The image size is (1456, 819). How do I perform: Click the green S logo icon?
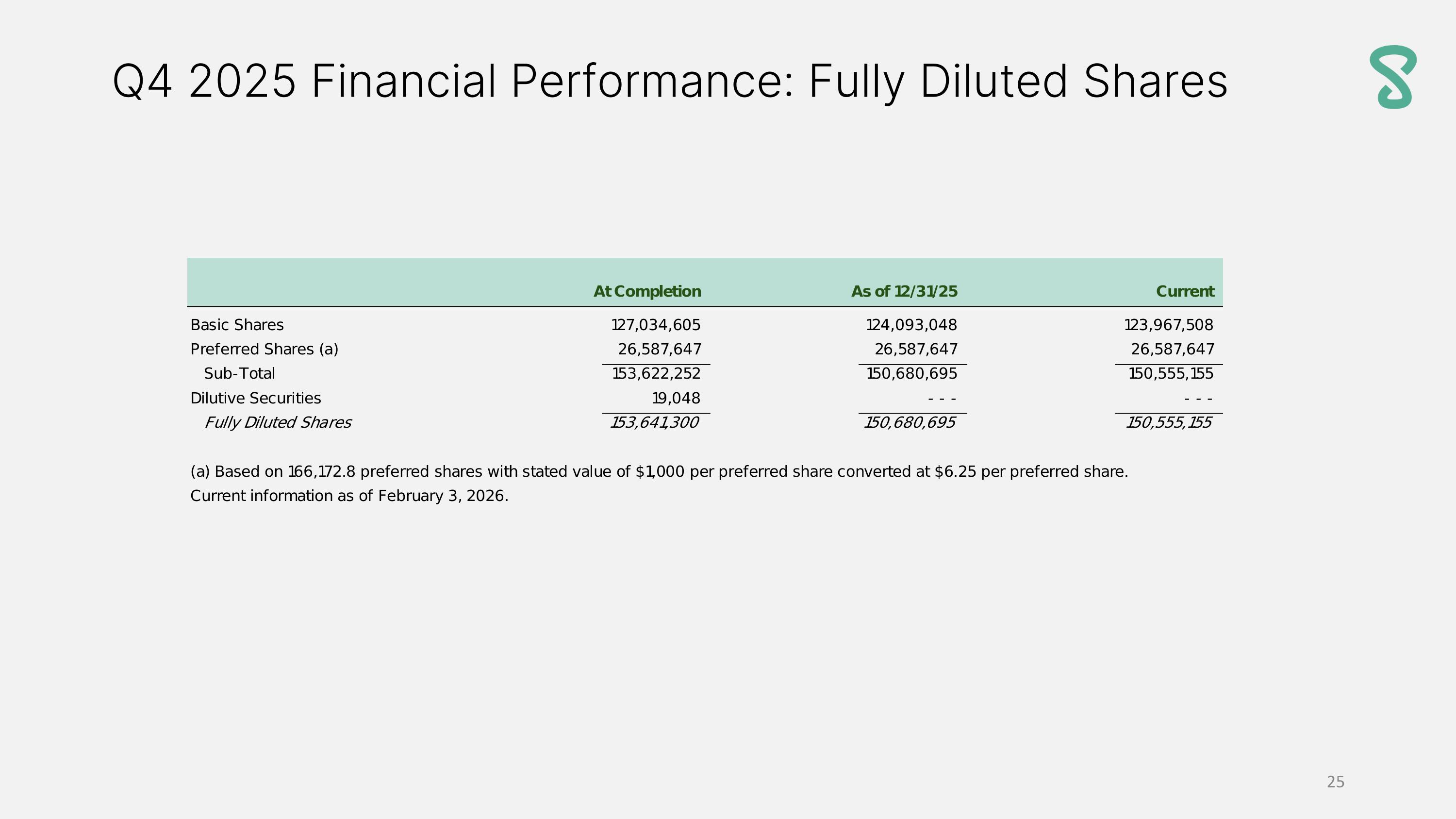(1393, 77)
